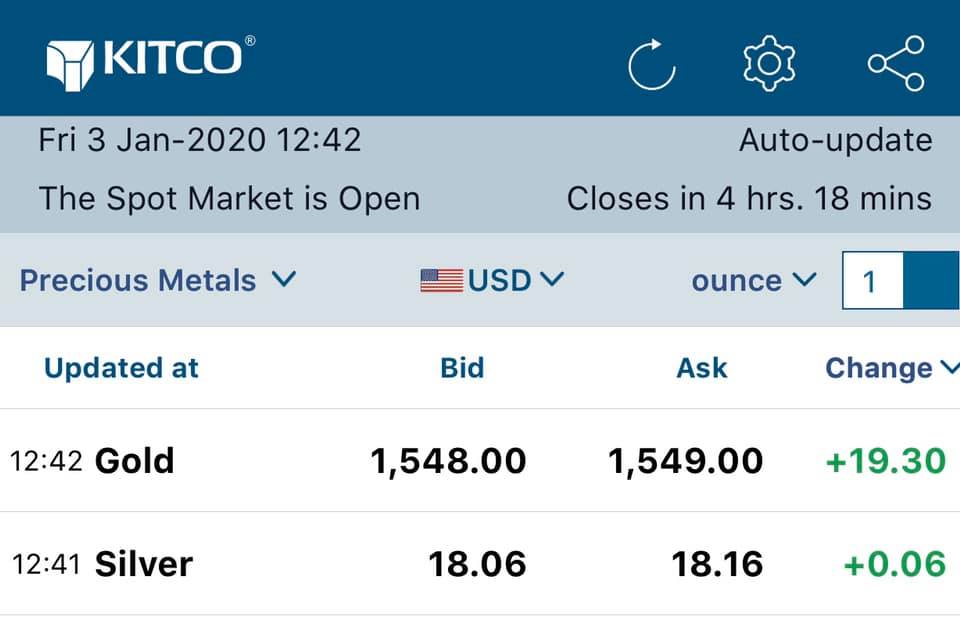The width and height of the screenshot is (960, 644).
Task: Tap the Ask column header
Action: pyautogui.click(x=702, y=368)
